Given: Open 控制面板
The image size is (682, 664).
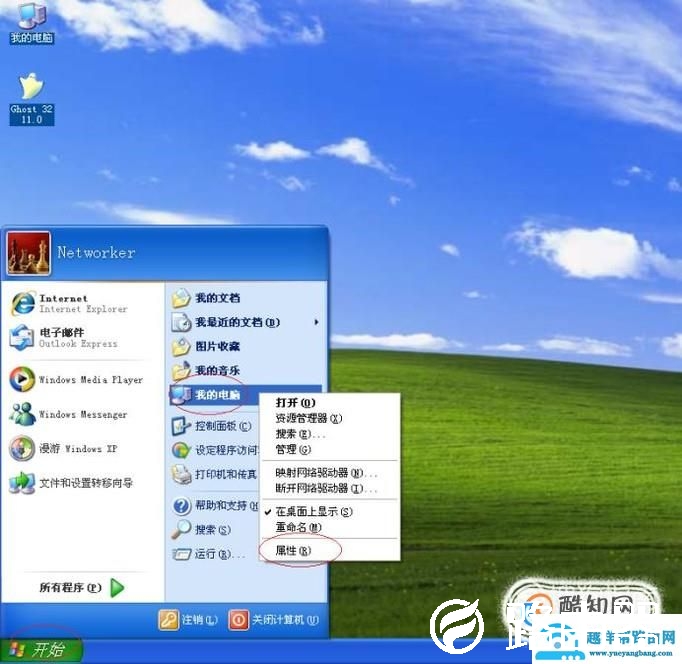Looking at the screenshot, I should 211,426.
